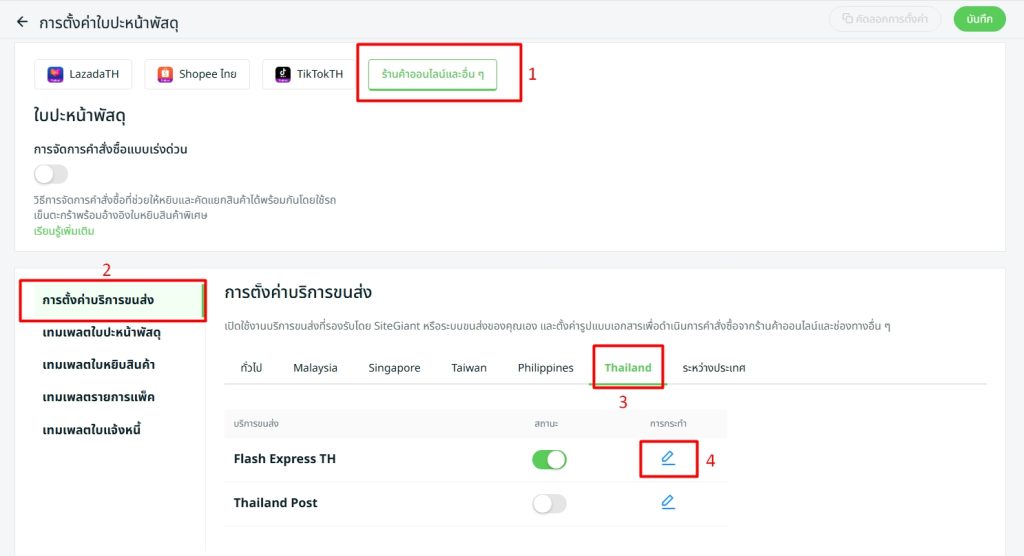Click the TikTok logo icon
This screenshot has width=1024, height=556.
[x=283, y=74]
